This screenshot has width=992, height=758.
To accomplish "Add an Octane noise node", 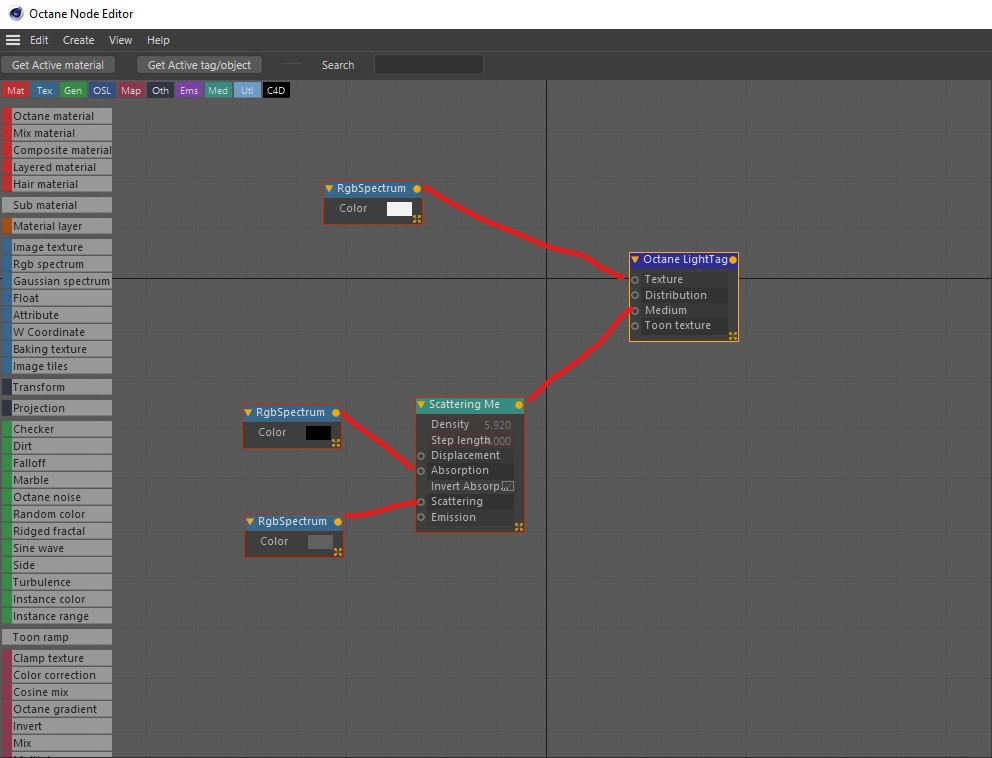I will (57, 497).
